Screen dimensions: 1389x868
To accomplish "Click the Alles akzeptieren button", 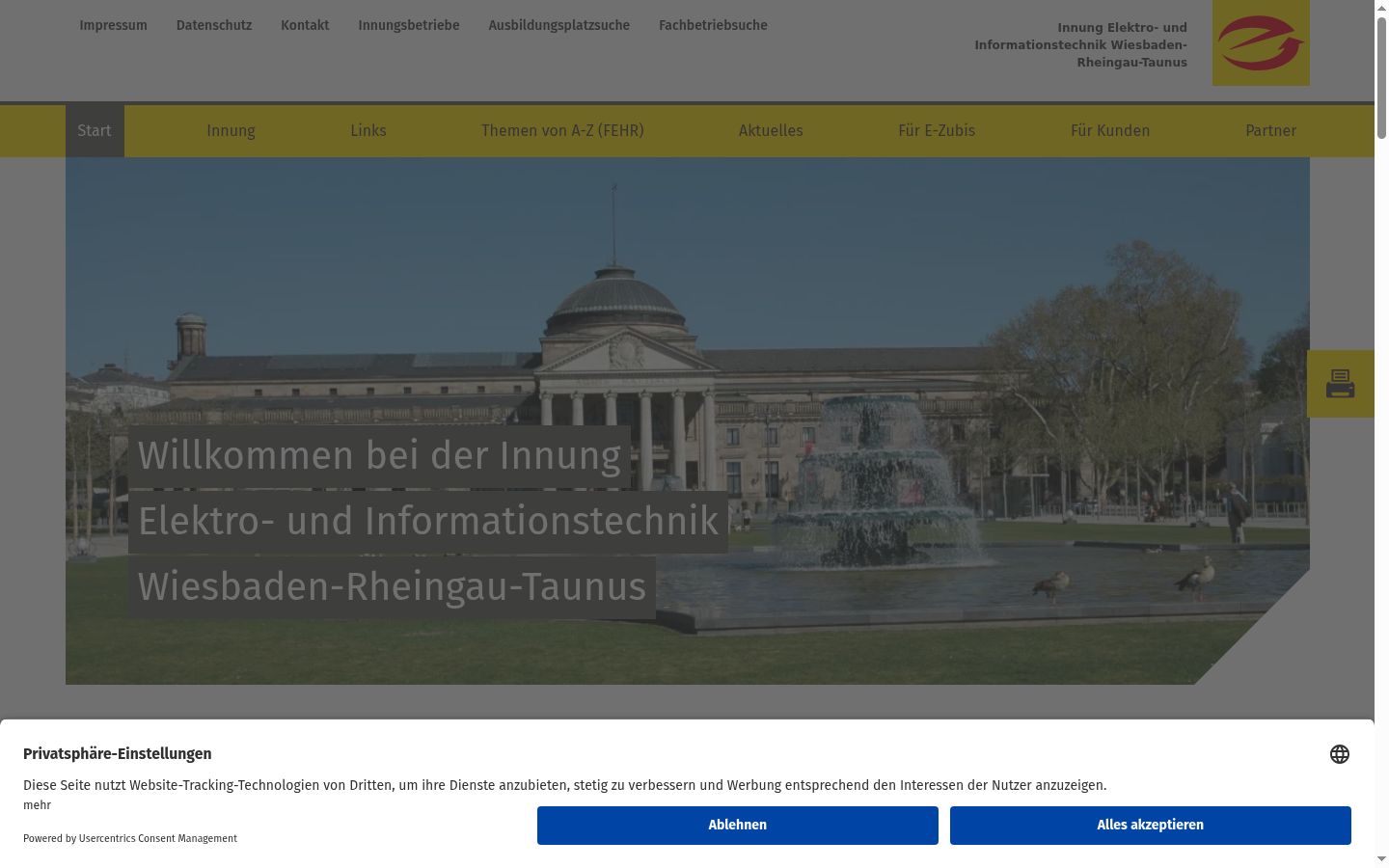I will [1151, 826].
